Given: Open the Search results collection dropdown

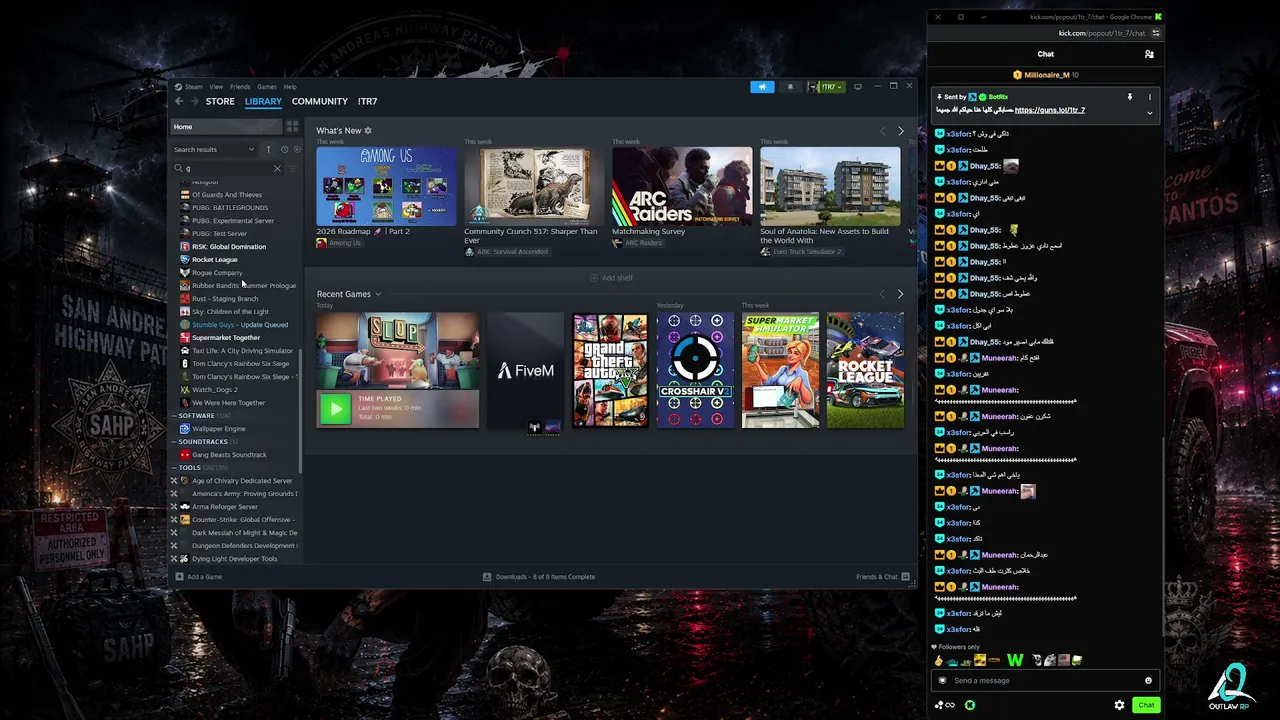Looking at the screenshot, I should pos(214,149).
